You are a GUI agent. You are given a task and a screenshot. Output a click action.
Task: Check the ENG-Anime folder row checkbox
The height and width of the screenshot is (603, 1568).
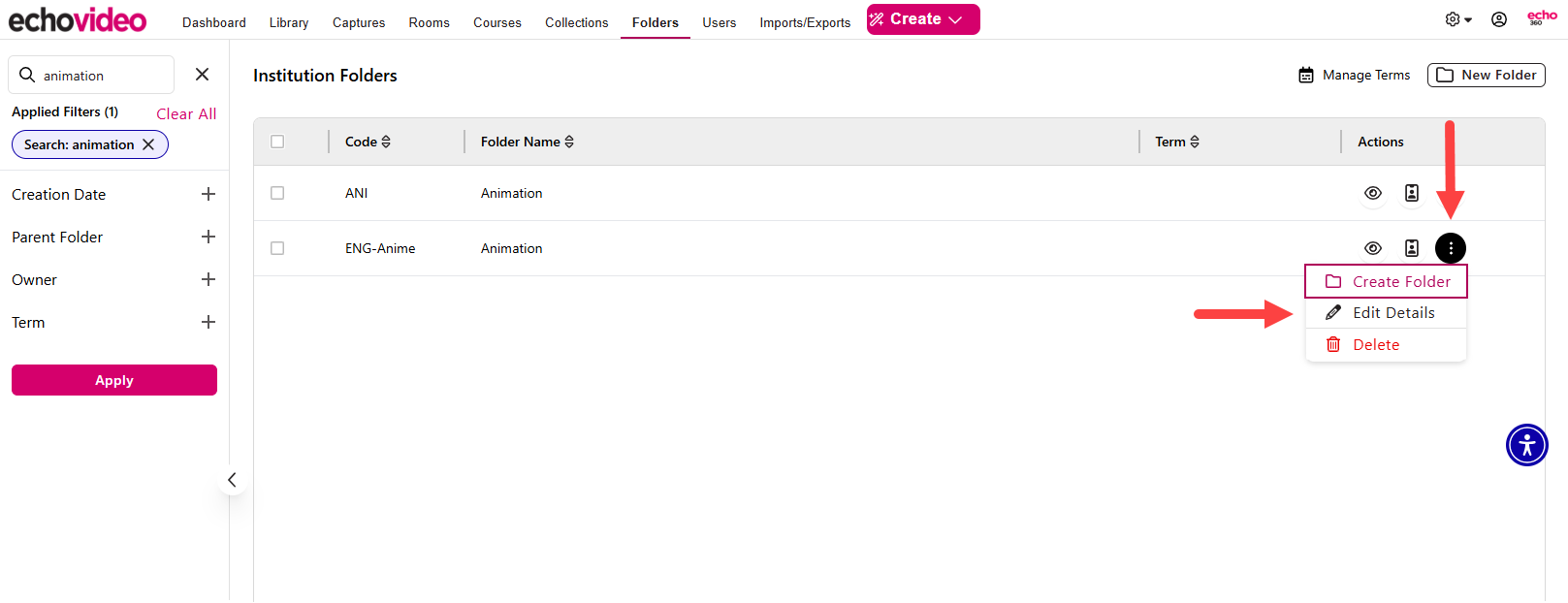pos(277,248)
